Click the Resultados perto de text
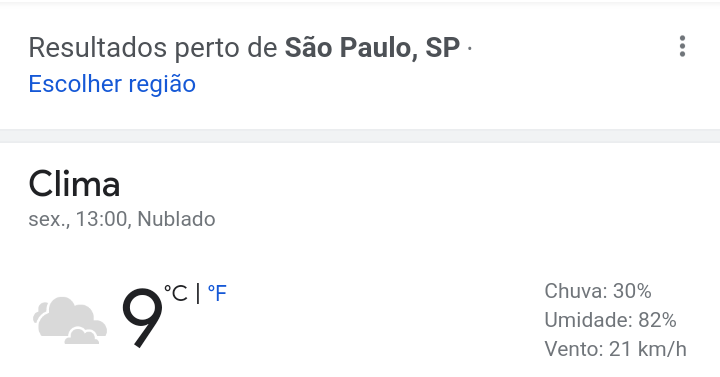The height and width of the screenshot is (377, 720). click(x=153, y=48)
